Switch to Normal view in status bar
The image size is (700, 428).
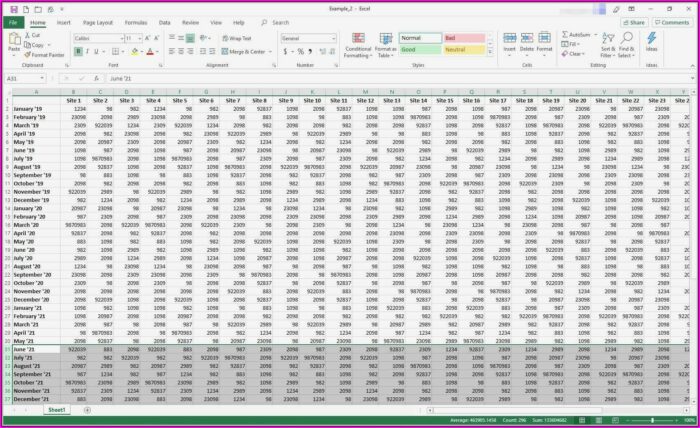[x=582, y=420]
